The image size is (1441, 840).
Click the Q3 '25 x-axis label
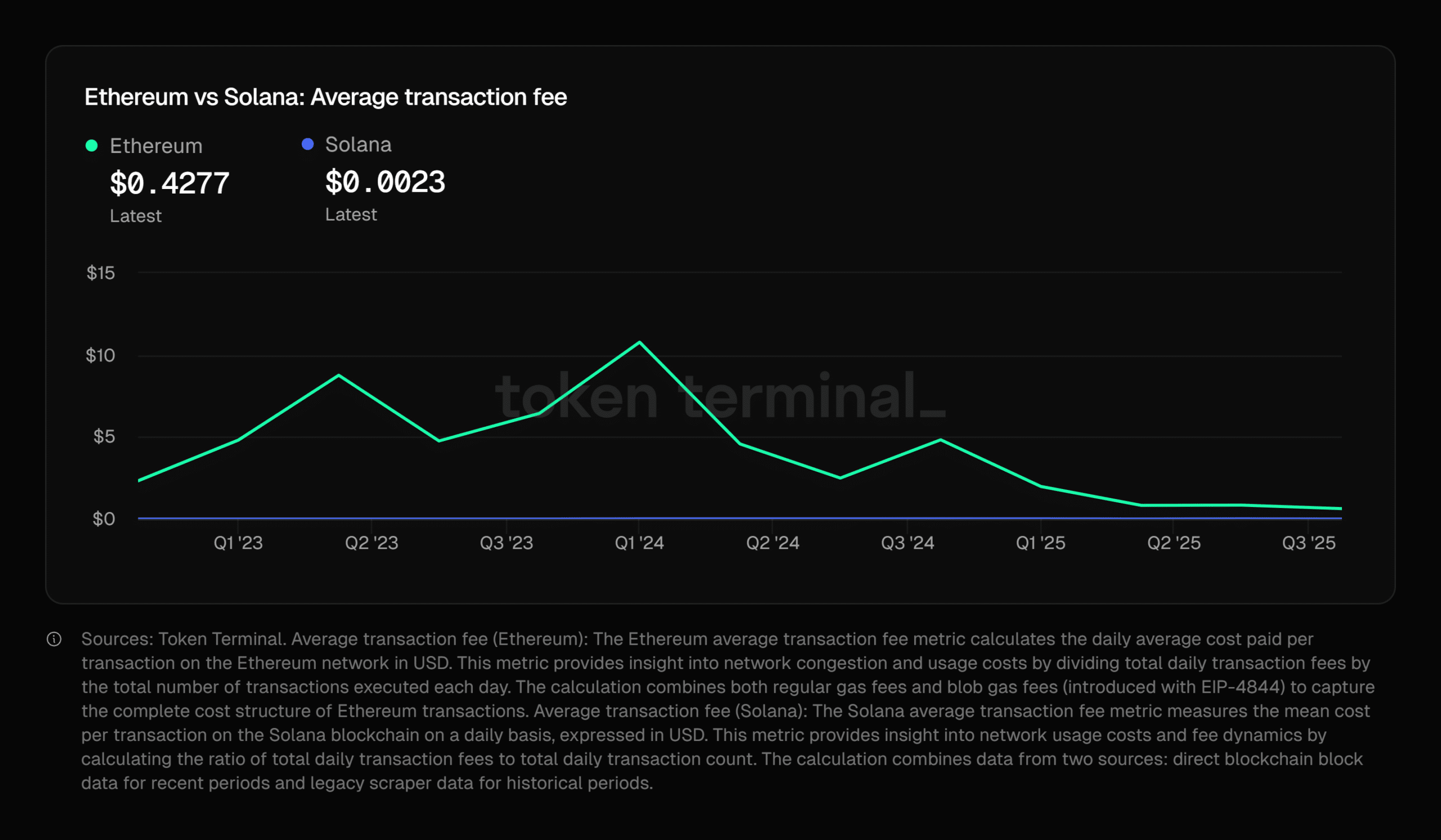(1308, 542)
